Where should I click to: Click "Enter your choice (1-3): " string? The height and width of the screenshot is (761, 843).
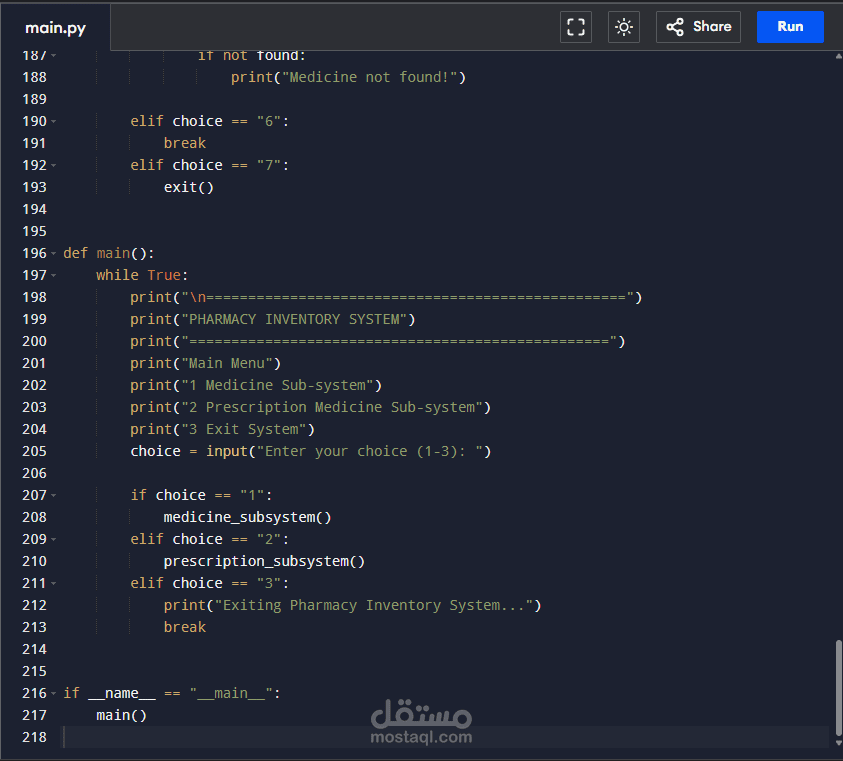370,451
